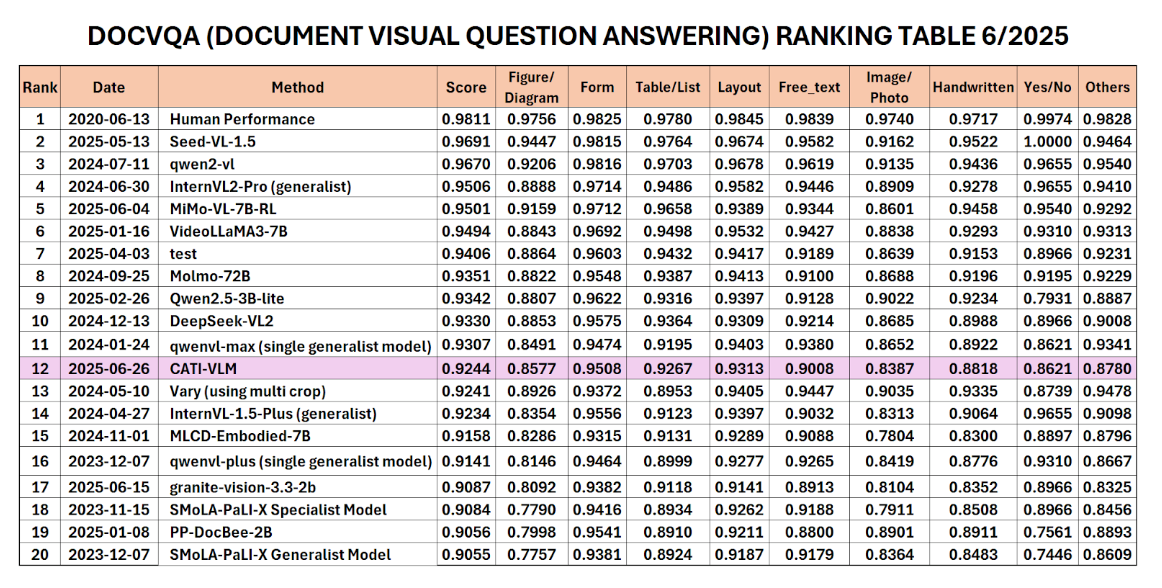
Task: Select Molmo-72B Free_text value 0.9100
Action: (809, 276)
